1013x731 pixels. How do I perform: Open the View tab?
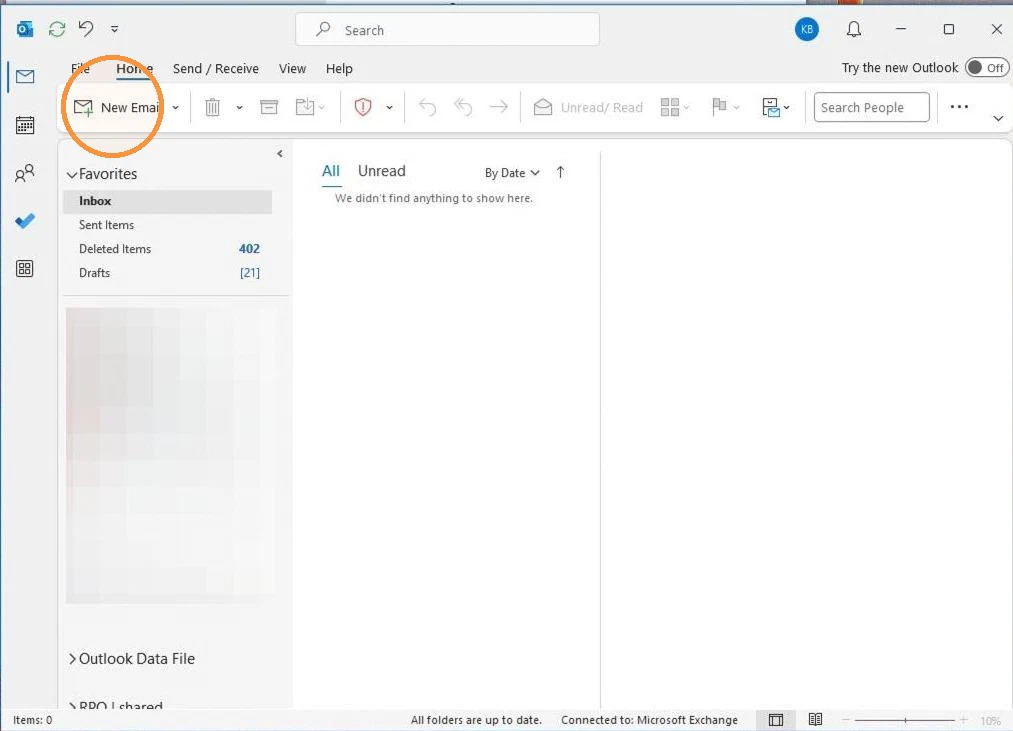click(292, 69)
